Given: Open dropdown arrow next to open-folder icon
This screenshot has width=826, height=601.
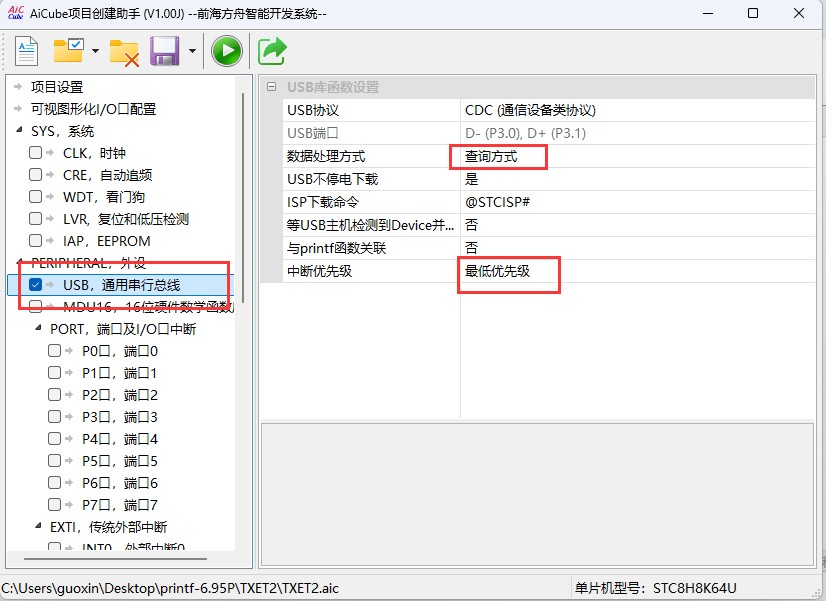Looking at the screenshot, I should (95, 51).
